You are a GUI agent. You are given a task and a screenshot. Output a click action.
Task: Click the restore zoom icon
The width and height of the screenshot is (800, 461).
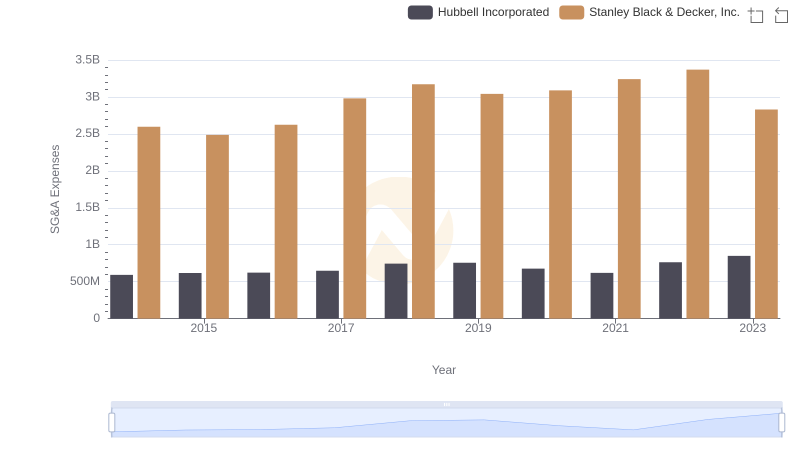[x=781, y=15]
